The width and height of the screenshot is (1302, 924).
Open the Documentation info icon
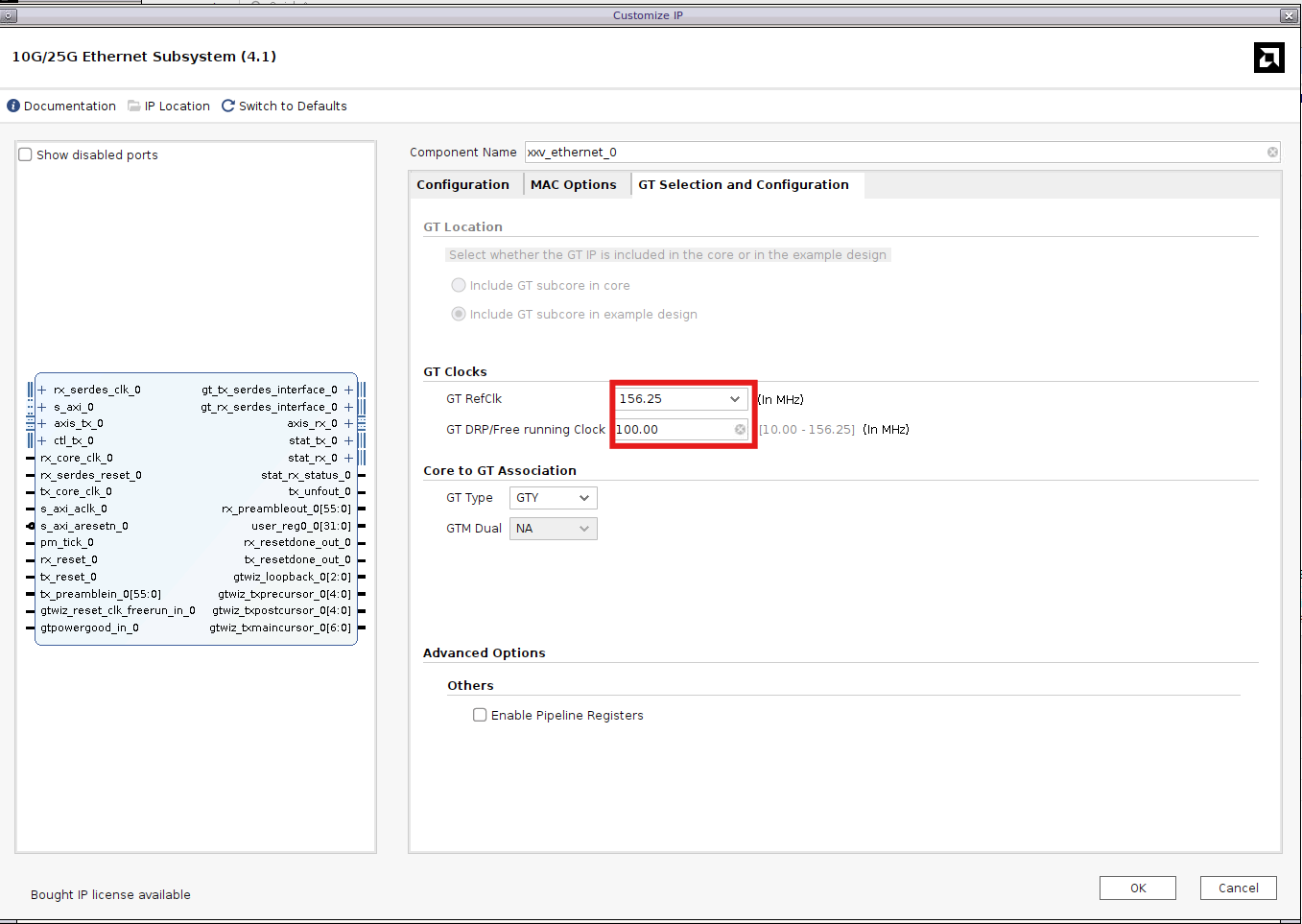coord(13,107)
